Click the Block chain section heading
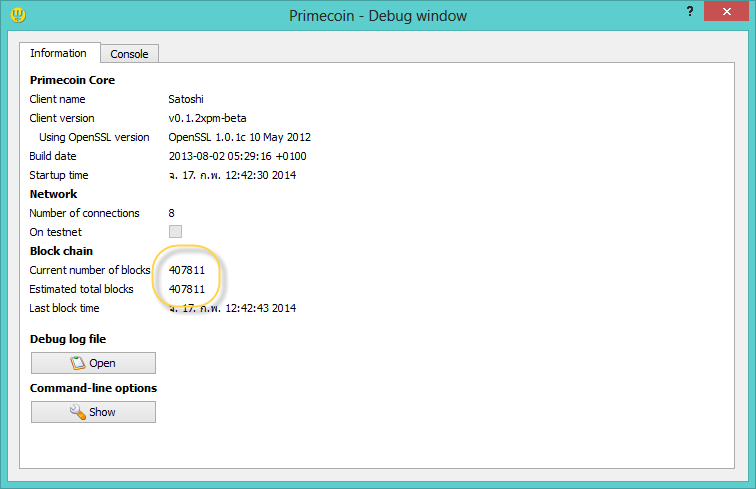The image size is (756, 489). [x=61, y=251]
